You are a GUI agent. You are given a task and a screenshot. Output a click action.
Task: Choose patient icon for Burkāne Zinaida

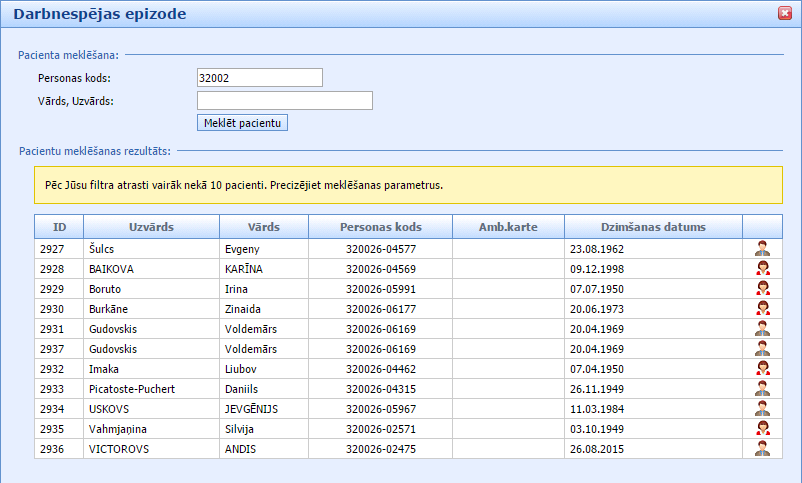tap(763, 309)
